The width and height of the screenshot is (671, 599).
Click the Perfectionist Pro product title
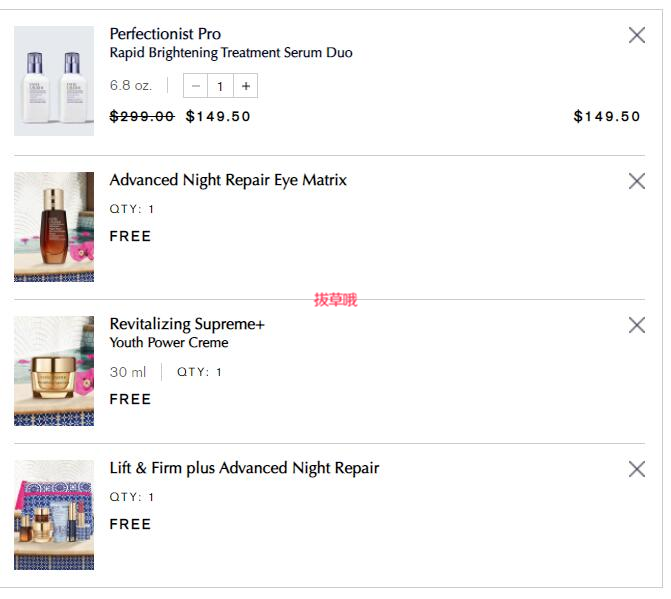pyautogui.click(x=165, y=34)
